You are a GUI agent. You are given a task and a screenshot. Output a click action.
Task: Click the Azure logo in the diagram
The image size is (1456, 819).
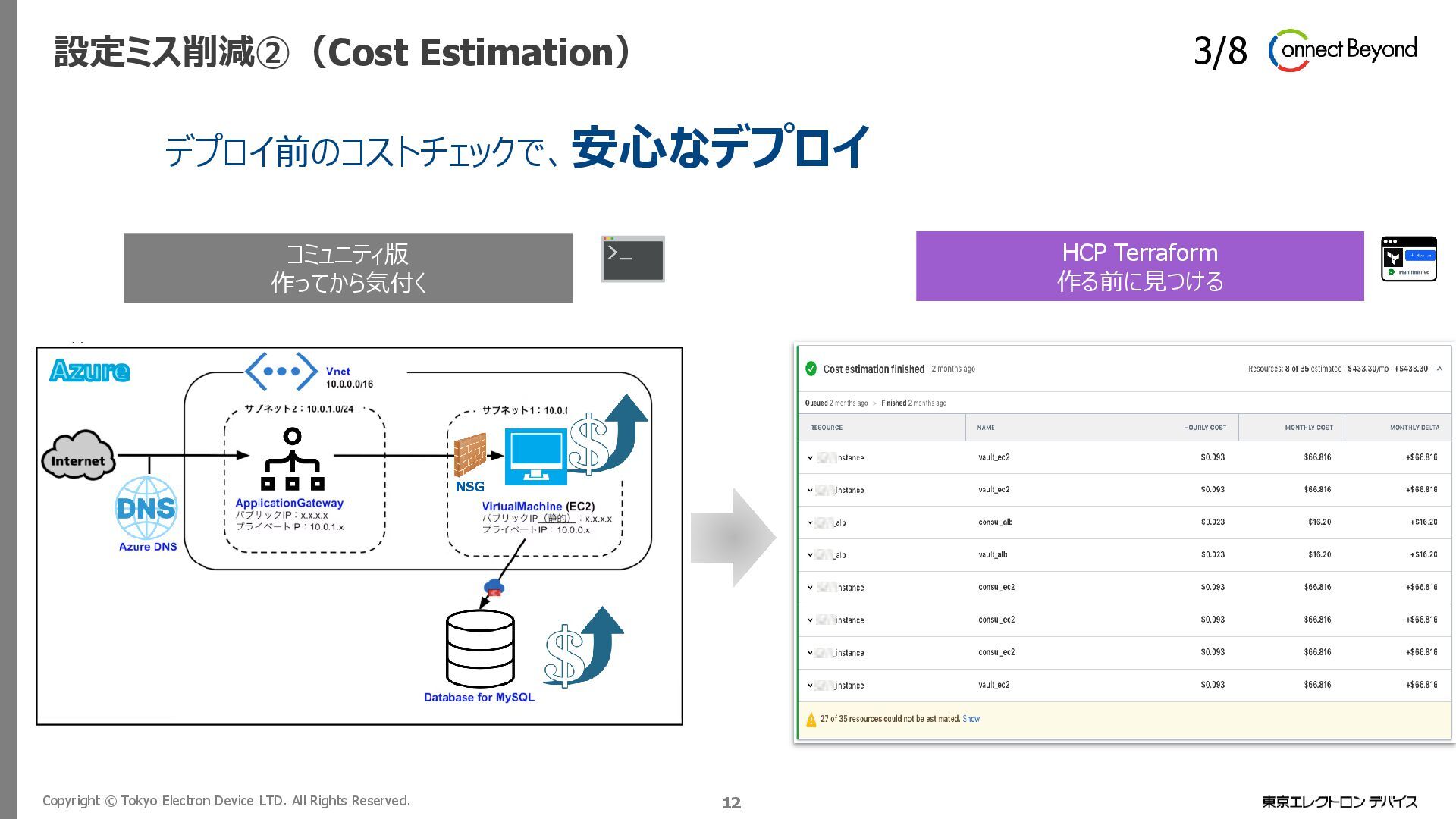click(x=89, y=371)
